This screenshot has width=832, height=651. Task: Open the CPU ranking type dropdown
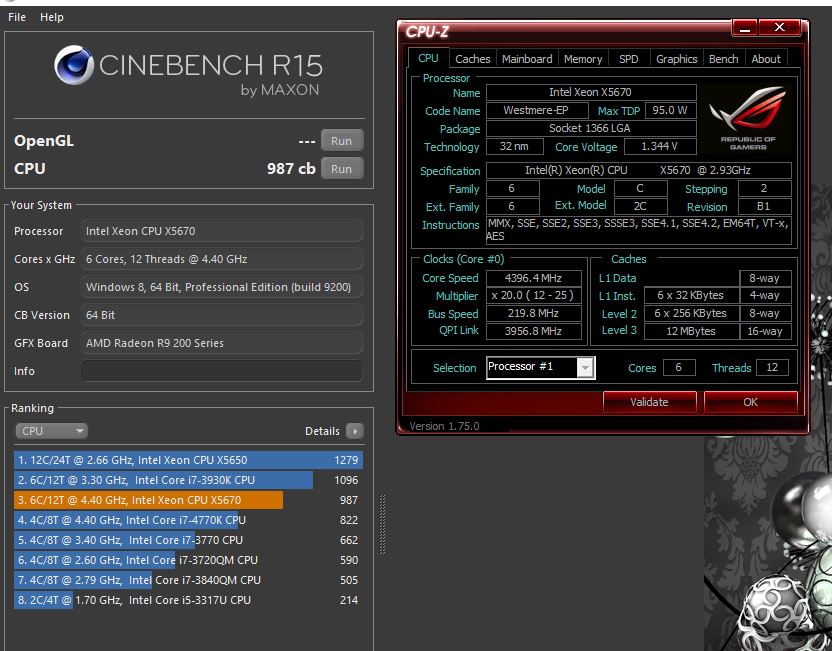click(51, 431)
